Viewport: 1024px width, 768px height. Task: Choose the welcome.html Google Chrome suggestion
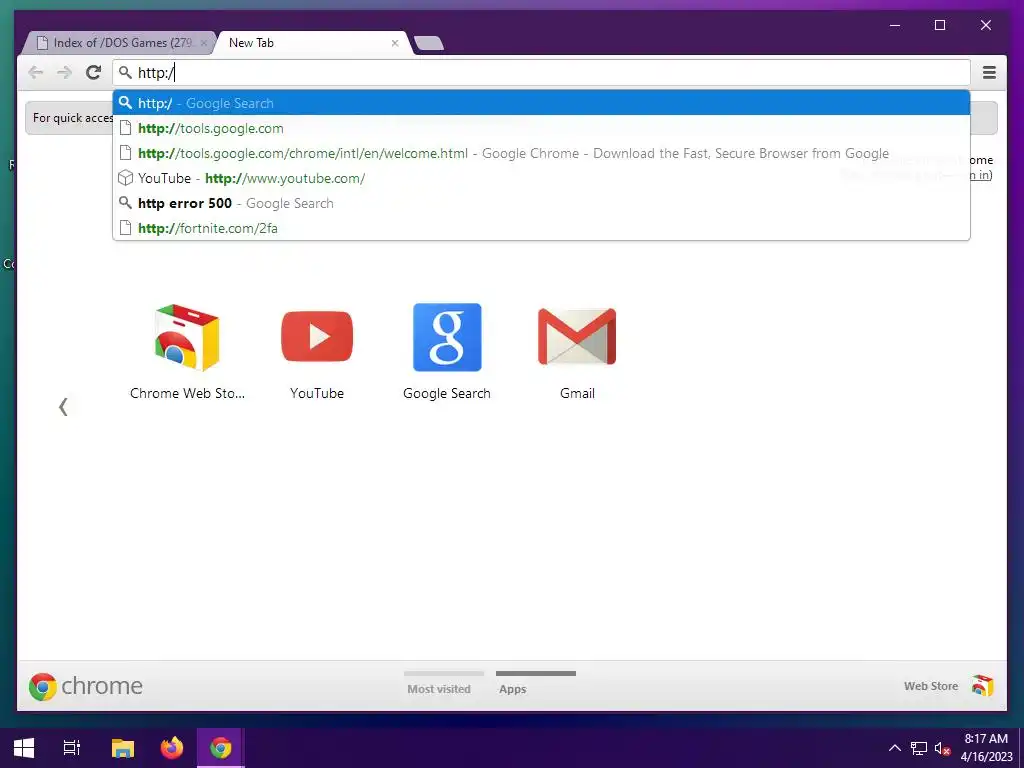coord(541,153)
